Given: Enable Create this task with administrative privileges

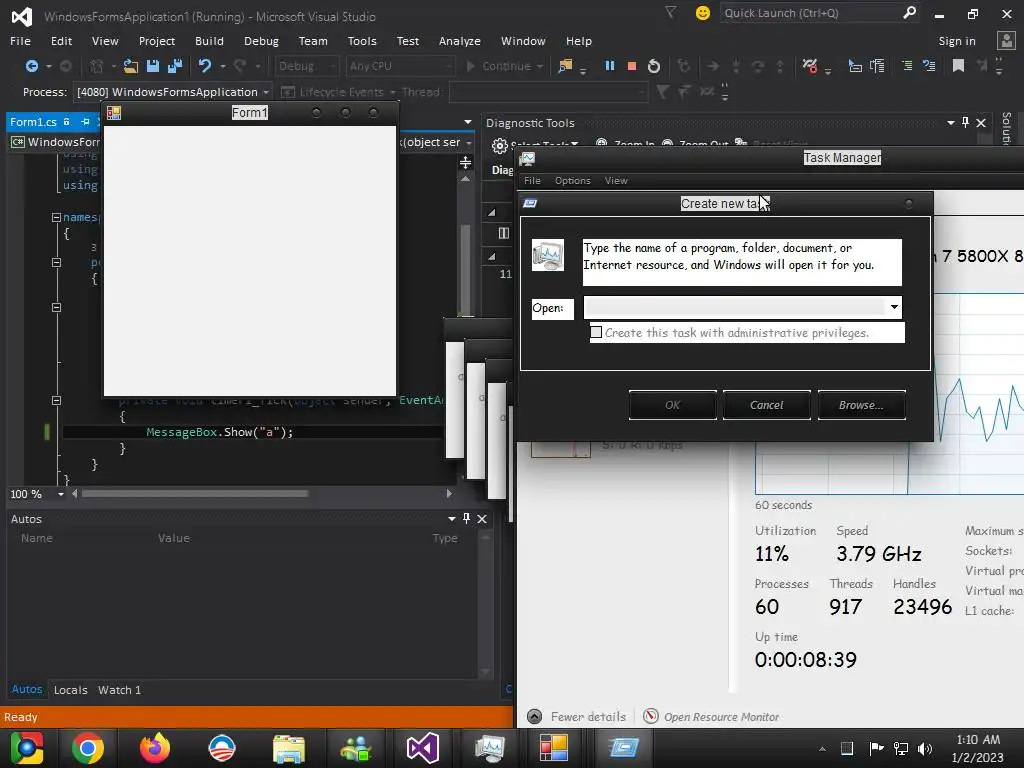Looking at the screenshot, I should tap(596, 332).
